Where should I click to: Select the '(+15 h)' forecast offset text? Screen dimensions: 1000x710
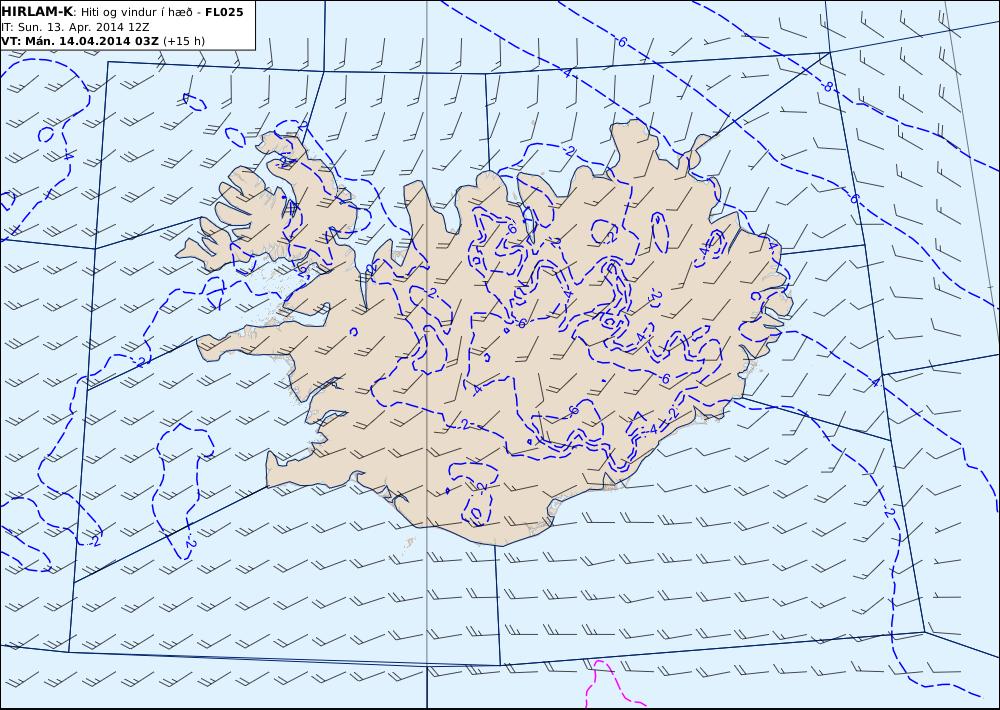point(184,41)
